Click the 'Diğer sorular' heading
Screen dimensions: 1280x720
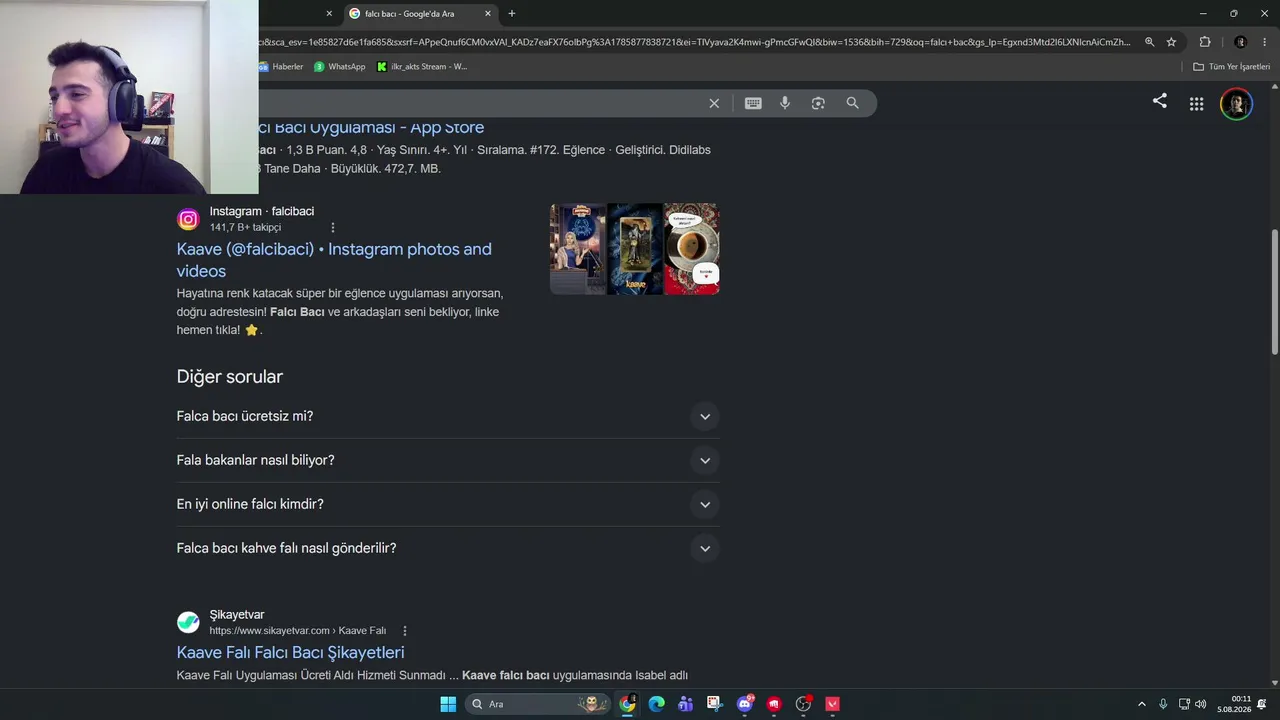point(230,376)
